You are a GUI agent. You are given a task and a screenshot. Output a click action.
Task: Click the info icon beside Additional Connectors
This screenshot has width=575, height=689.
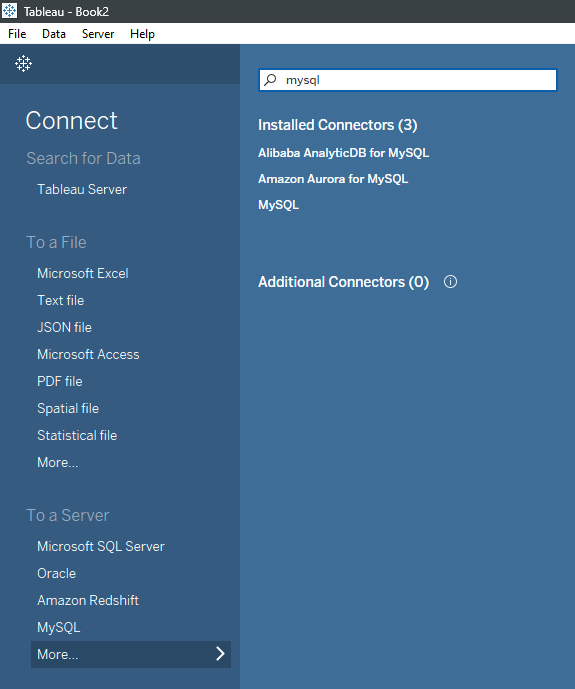click(450, 282)
